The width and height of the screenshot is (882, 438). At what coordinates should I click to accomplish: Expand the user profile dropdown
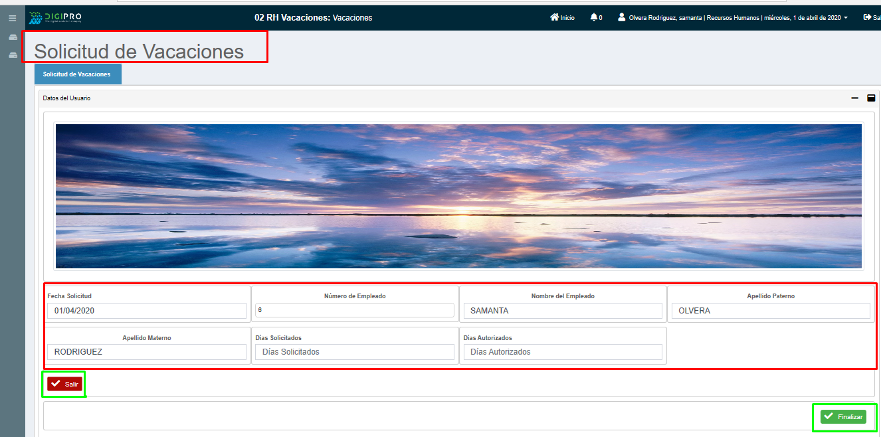[732, 17]
